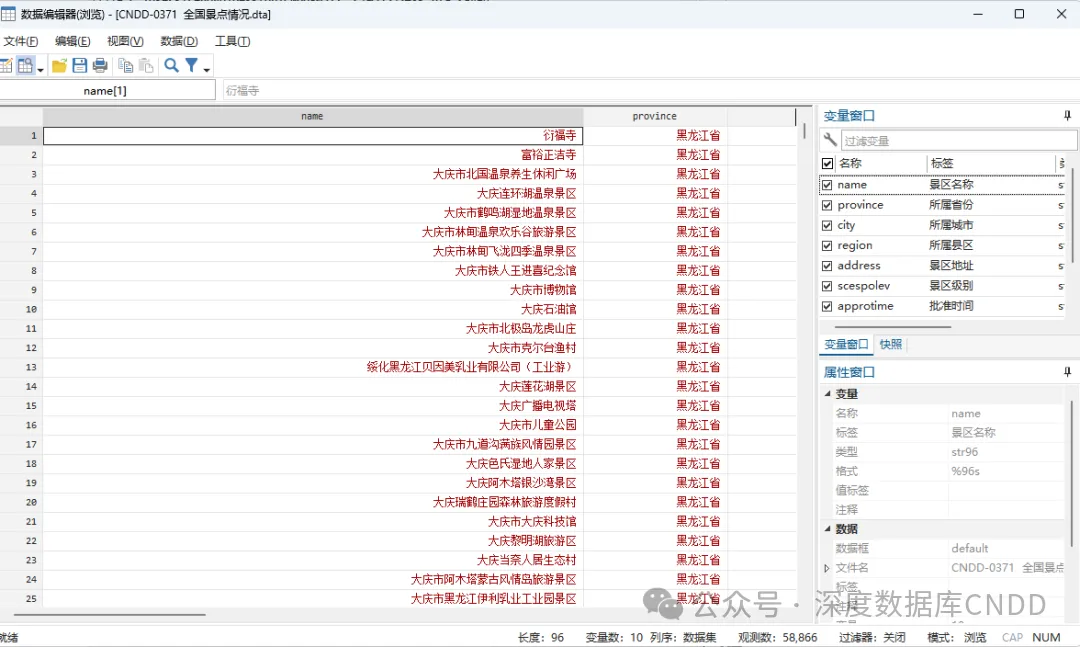
Task: Click the province column header
Action: [654, 116]
